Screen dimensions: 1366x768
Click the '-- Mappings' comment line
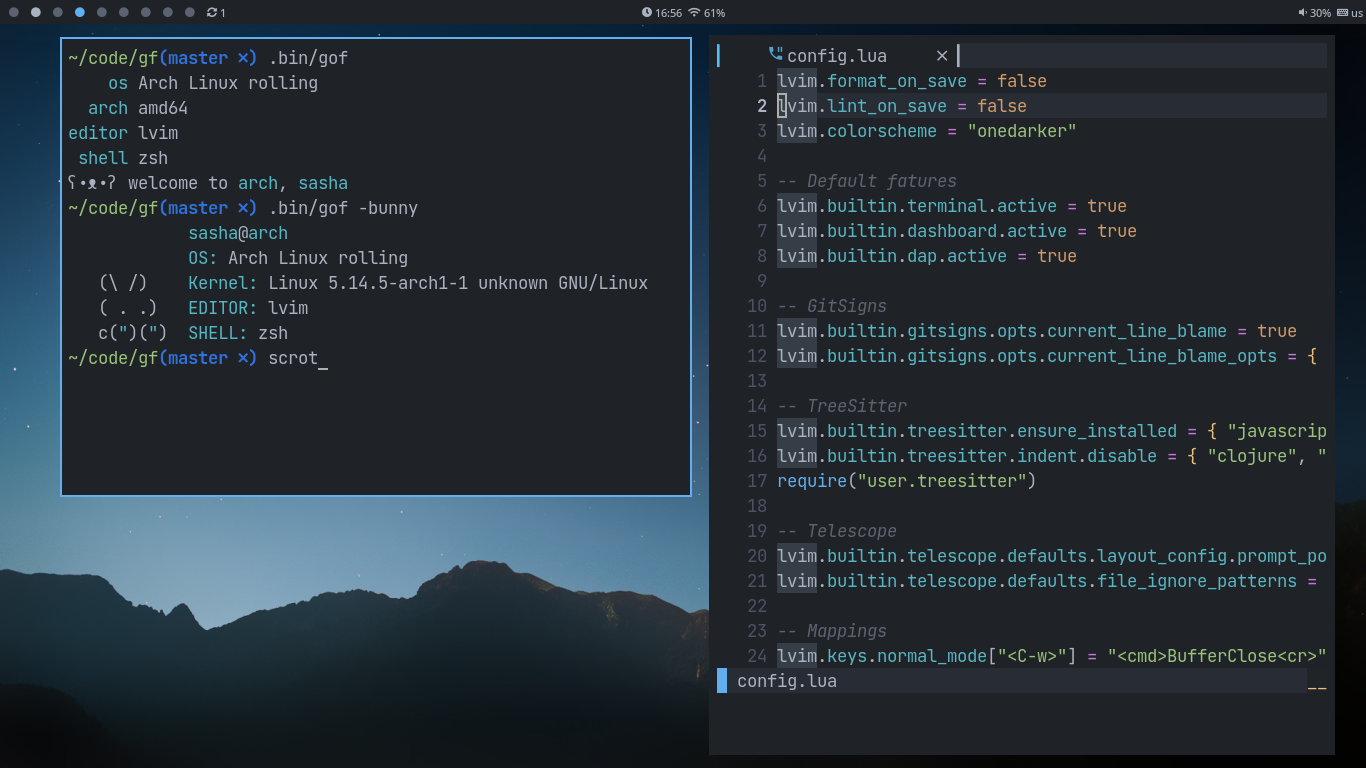coord(832,631)
